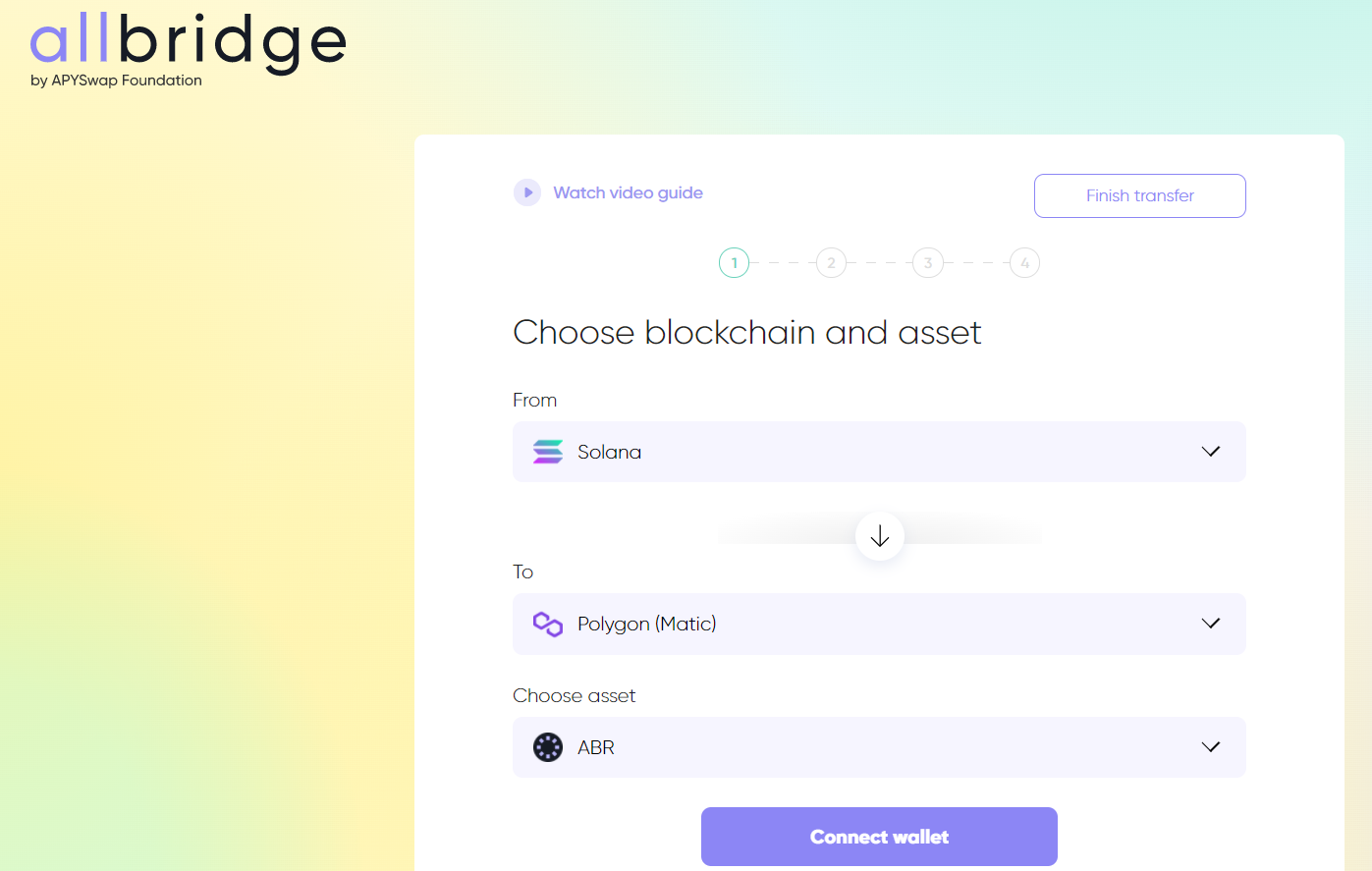Click the circular arrow button between From and To
This screenshot has width=1372, height=871.
(879, 536)
